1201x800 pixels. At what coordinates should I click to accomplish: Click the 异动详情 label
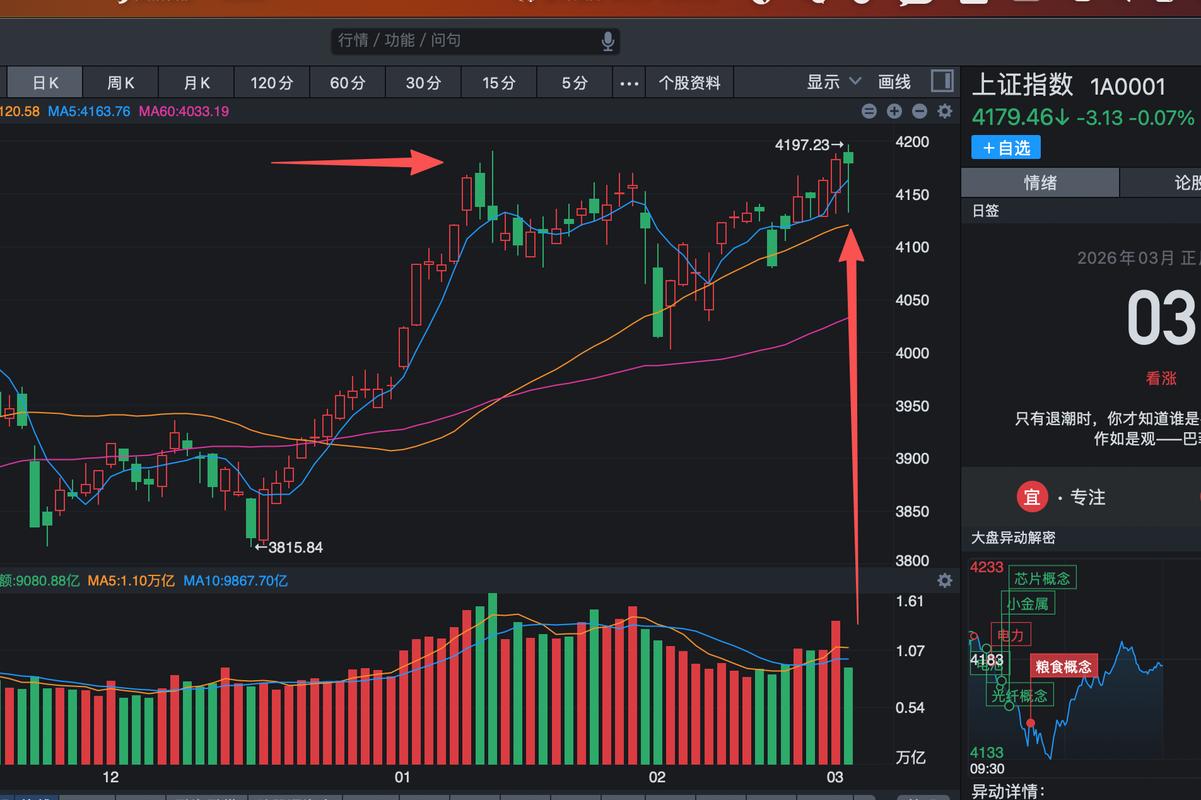point(1007,791)
